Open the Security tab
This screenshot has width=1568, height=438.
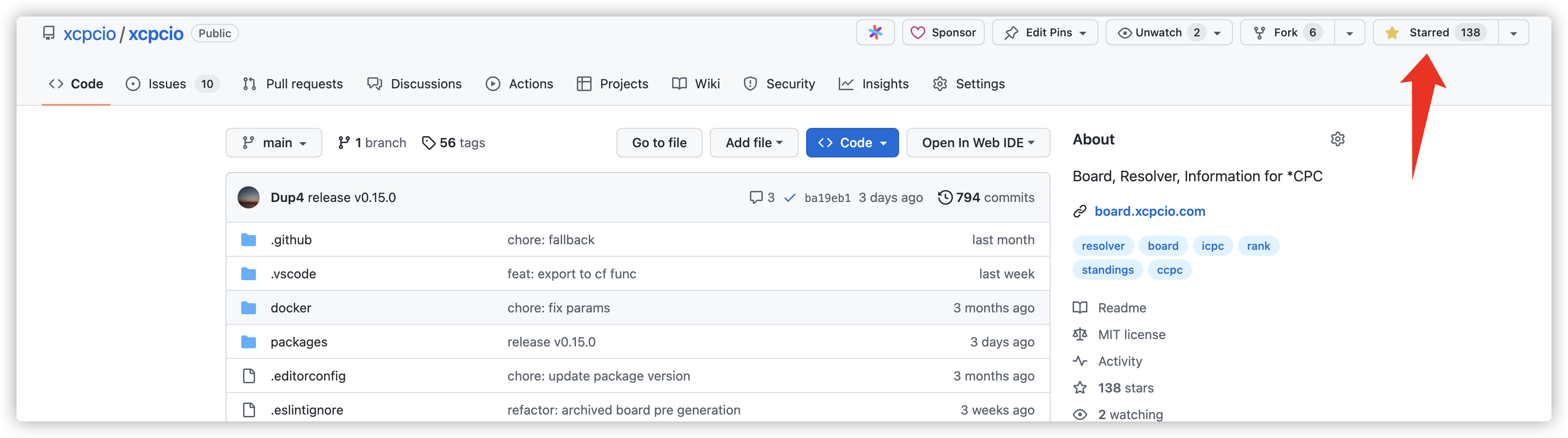click(779, 84)
